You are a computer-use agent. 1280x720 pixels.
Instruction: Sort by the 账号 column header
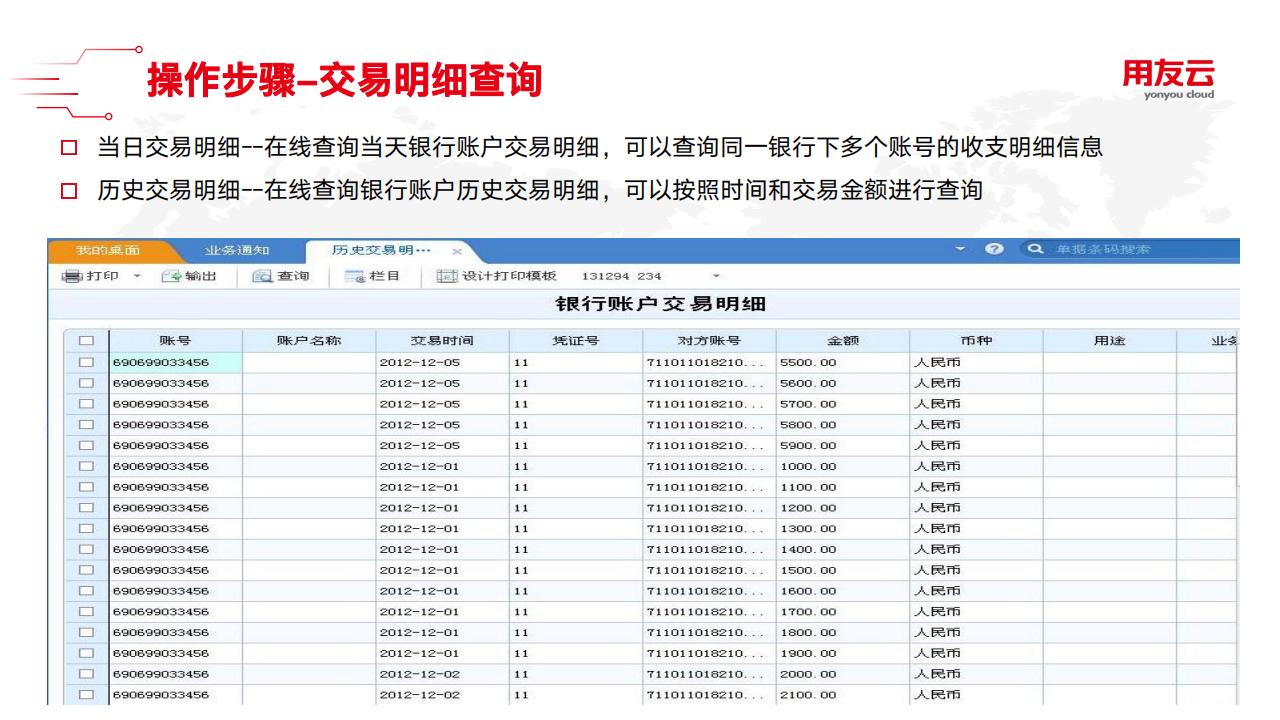[174, 341]
